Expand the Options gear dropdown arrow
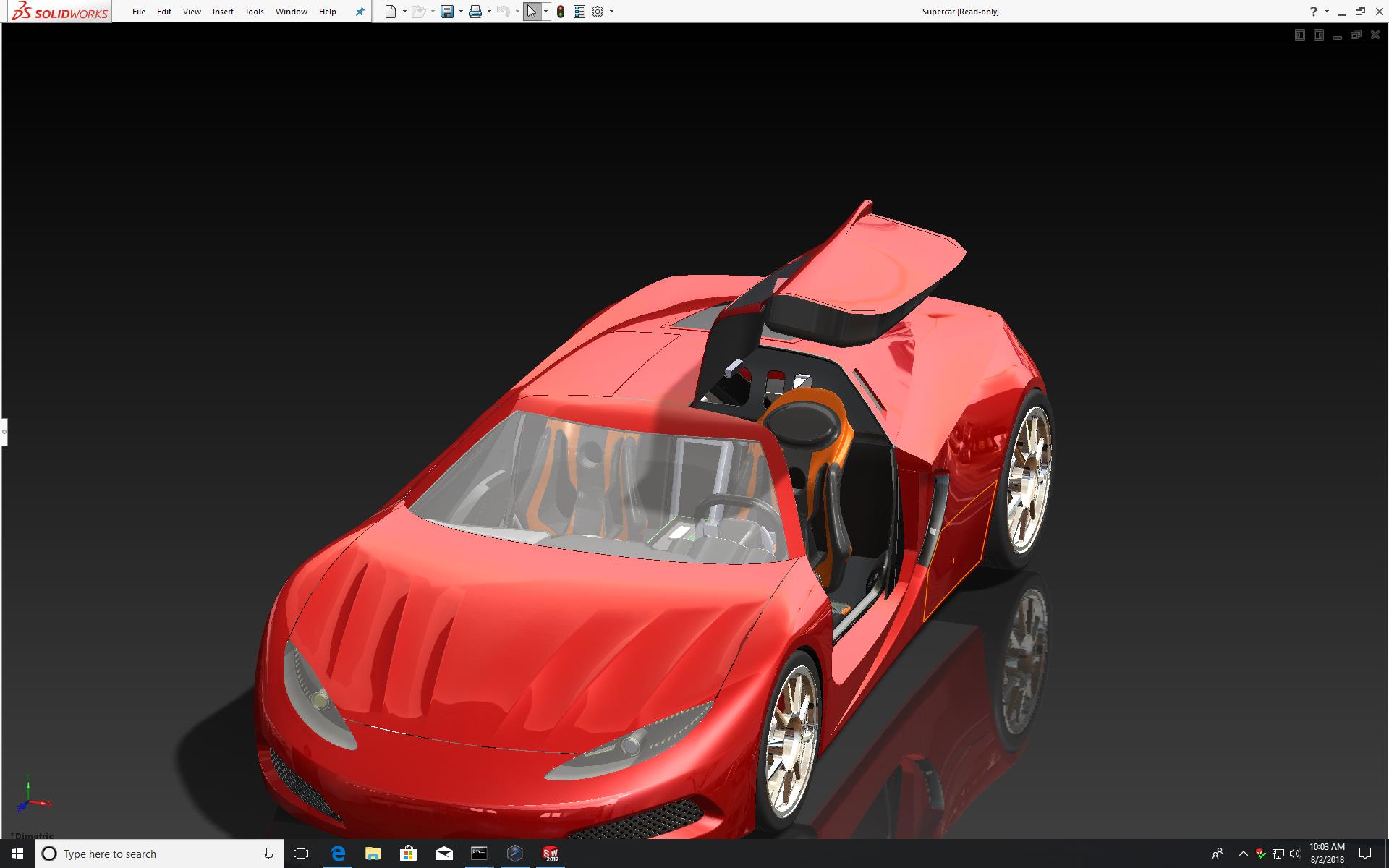This screenshot has height=868, width=1389. tap(611, 12)
